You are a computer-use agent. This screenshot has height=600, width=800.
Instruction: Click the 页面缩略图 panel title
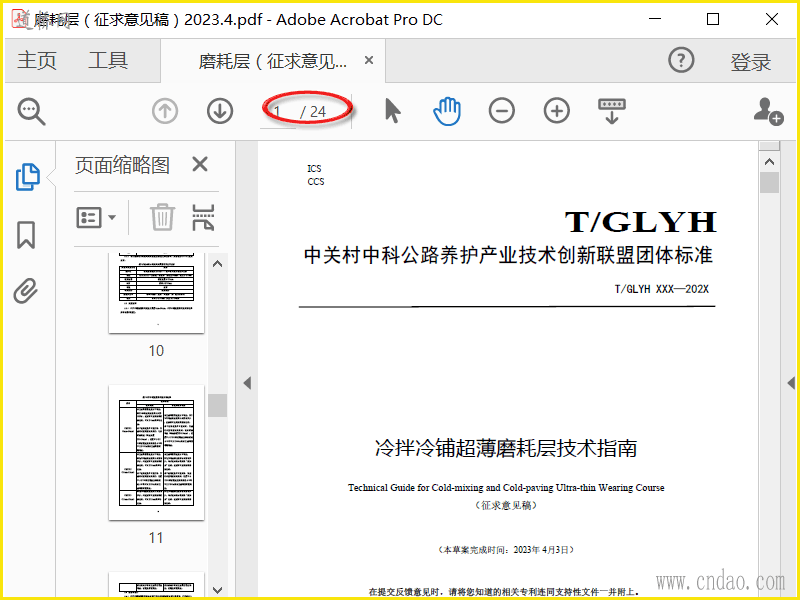tap(122, 165)
